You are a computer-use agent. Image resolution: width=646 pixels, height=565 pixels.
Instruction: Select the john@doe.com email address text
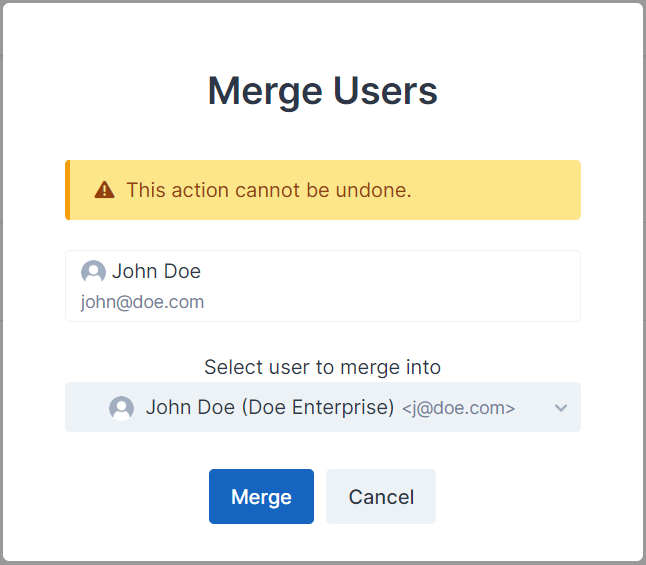[142, 302]
